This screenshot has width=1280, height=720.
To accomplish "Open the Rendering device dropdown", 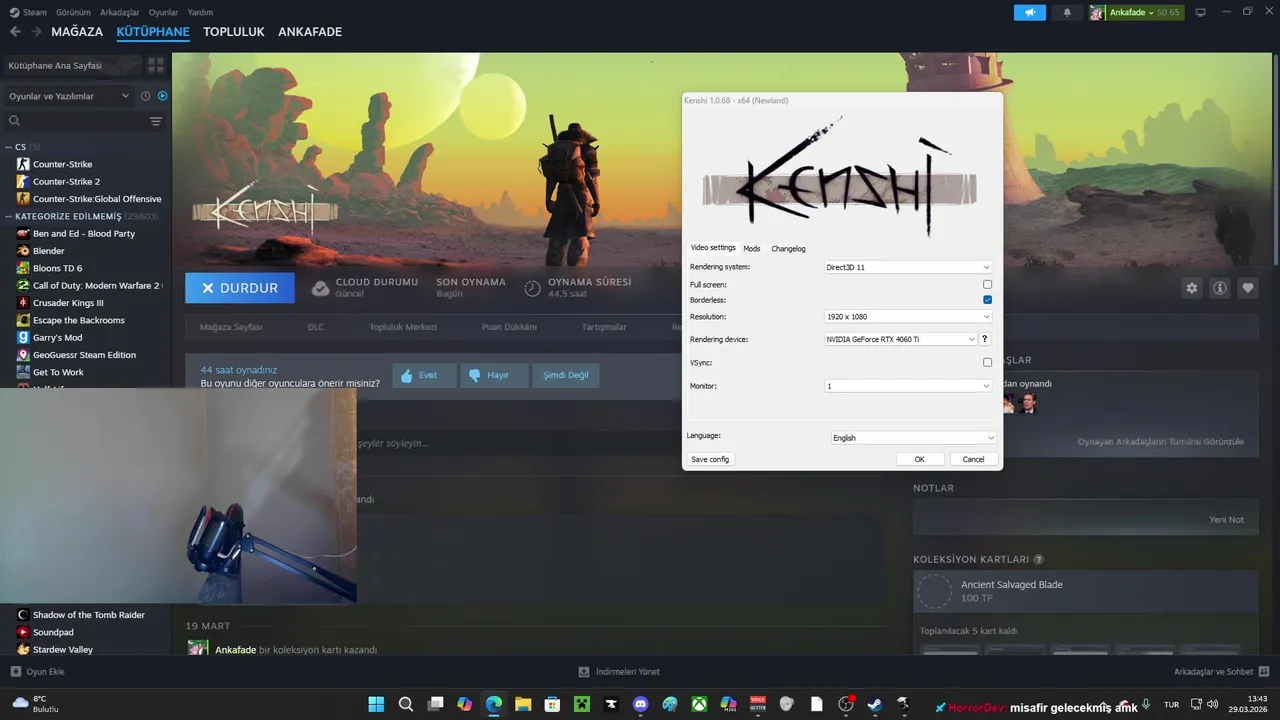I will (x=900, y=339).
